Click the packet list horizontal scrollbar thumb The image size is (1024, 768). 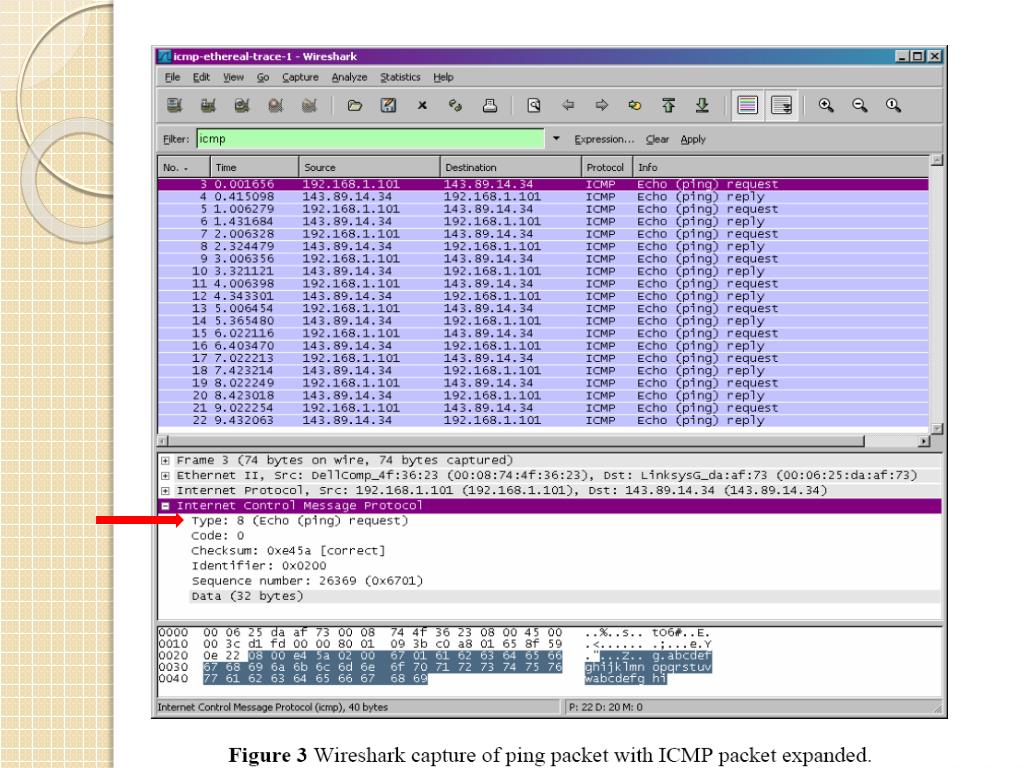pos(515,441)
